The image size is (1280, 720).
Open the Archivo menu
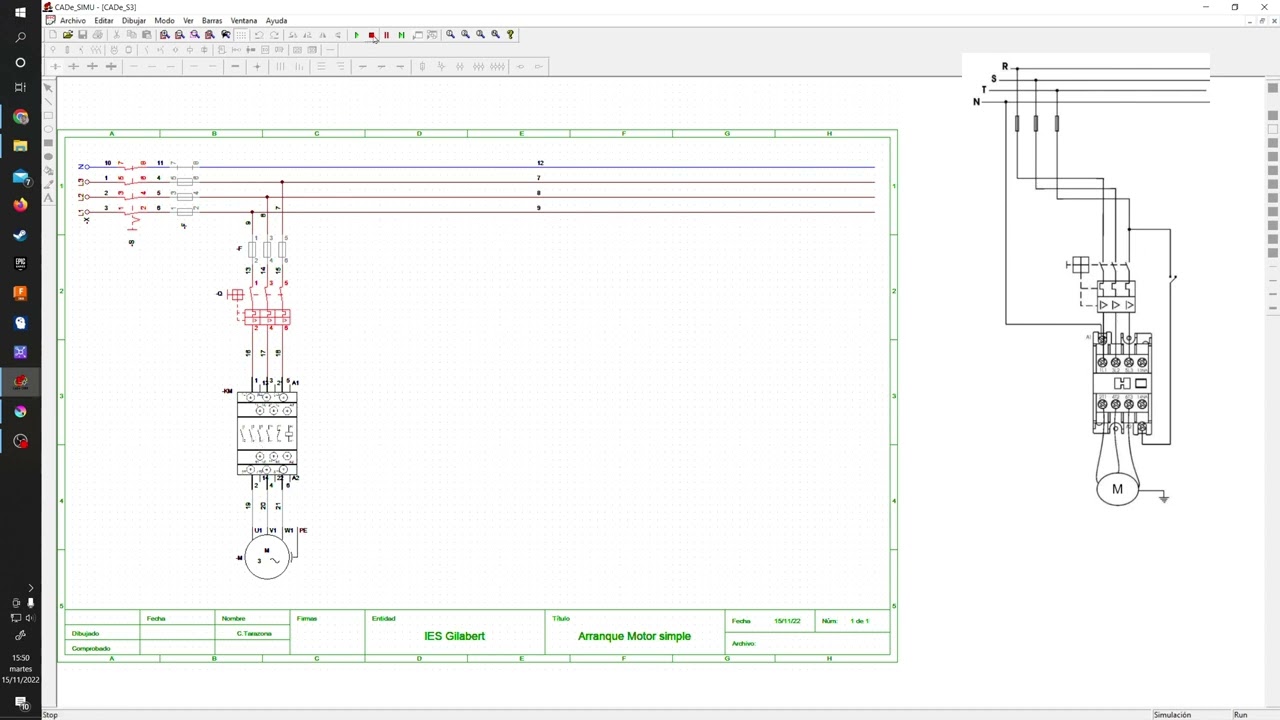pyautogui.click(x=73, y=20)
